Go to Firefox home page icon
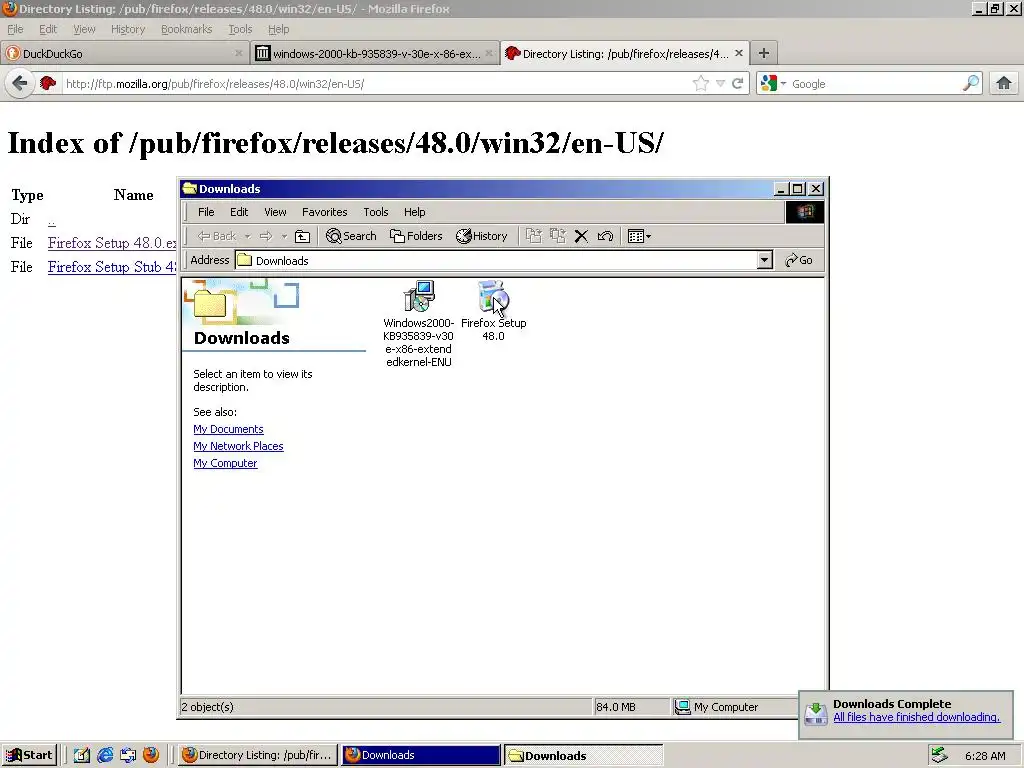The image size is (1024, 768). pyautogui.click(x=1003, y=83)
